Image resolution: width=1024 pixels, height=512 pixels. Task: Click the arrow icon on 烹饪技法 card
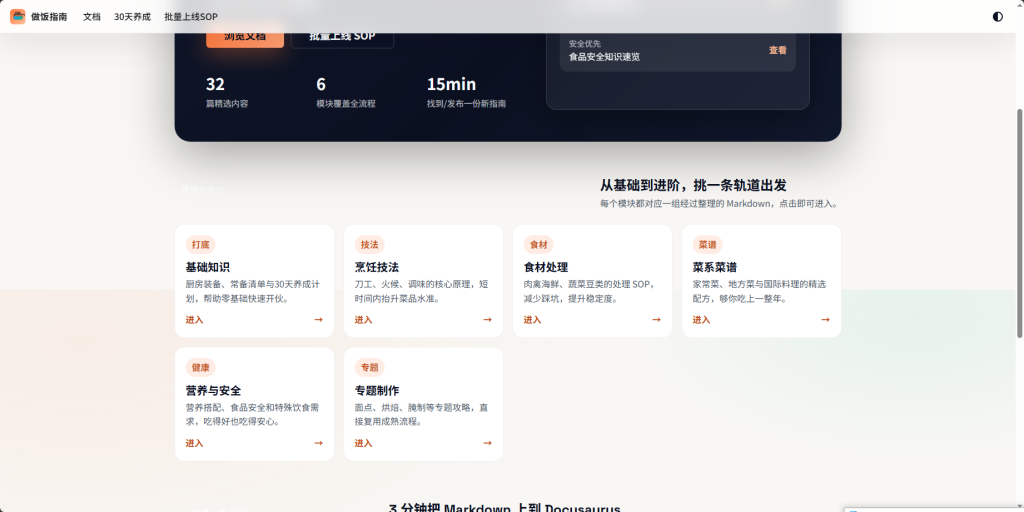(487, 320)
